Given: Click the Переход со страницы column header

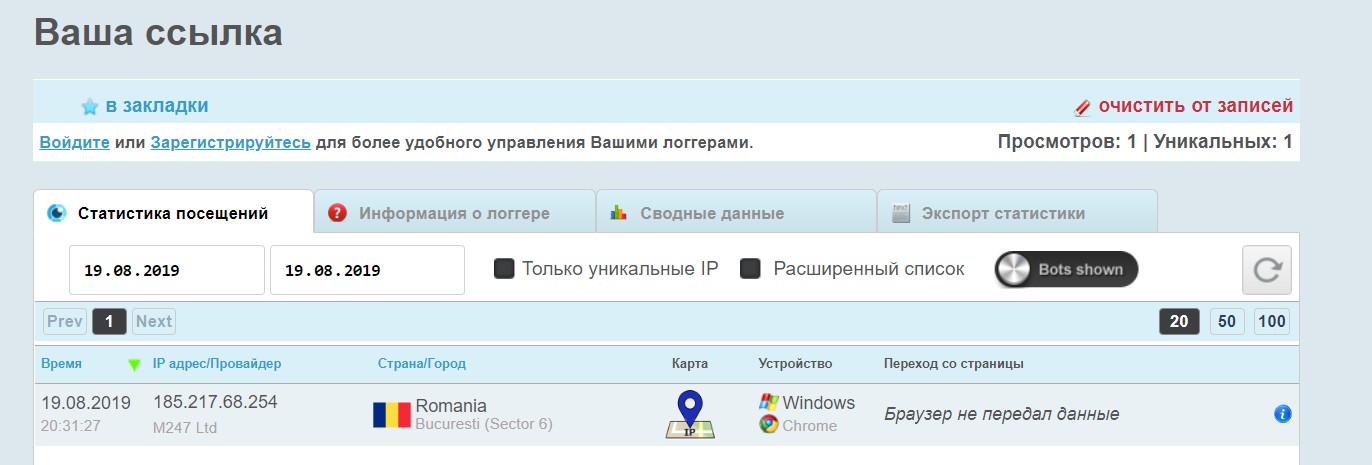Looking at the screenshot, I should pyautogui.click(x=954, y=364).
